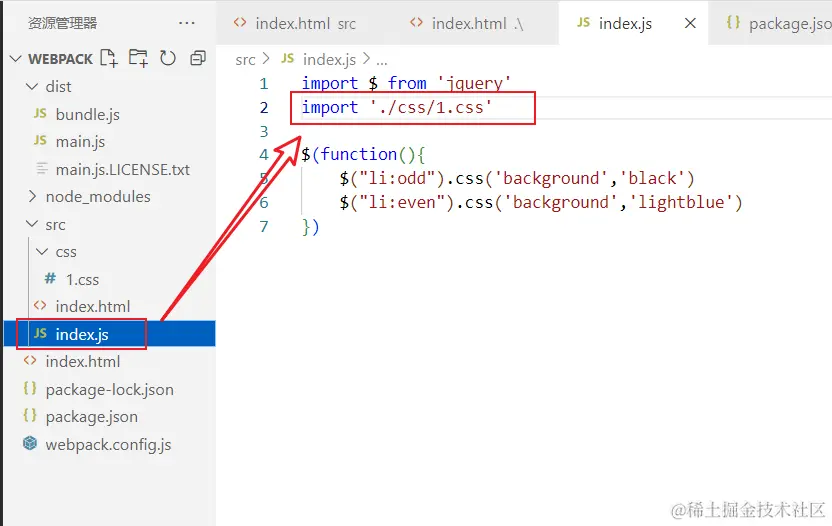Place cursor on './css/1.css' import path

(x=430, y=108)
